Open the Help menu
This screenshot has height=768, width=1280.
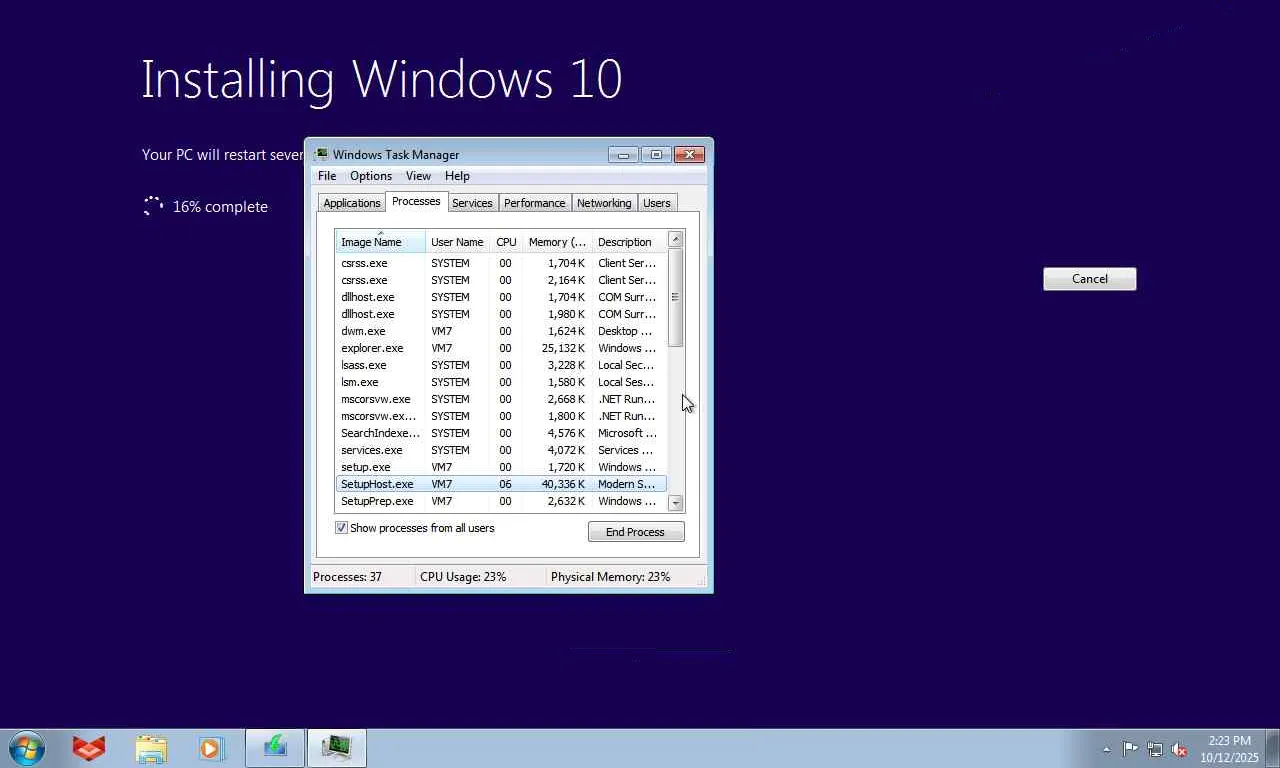point(457,176)
